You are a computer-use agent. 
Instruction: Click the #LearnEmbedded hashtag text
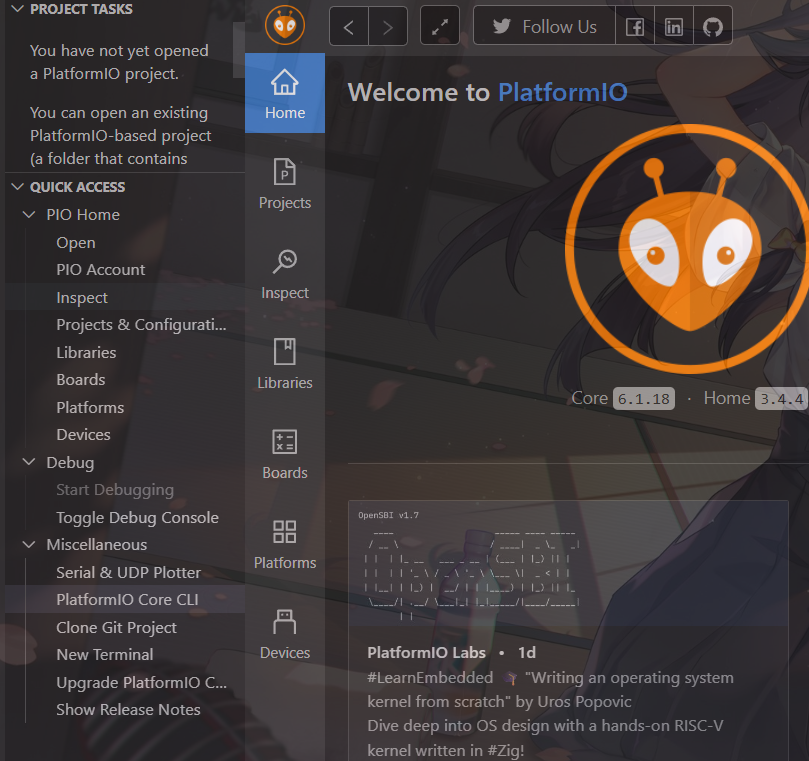click(430, 678)
